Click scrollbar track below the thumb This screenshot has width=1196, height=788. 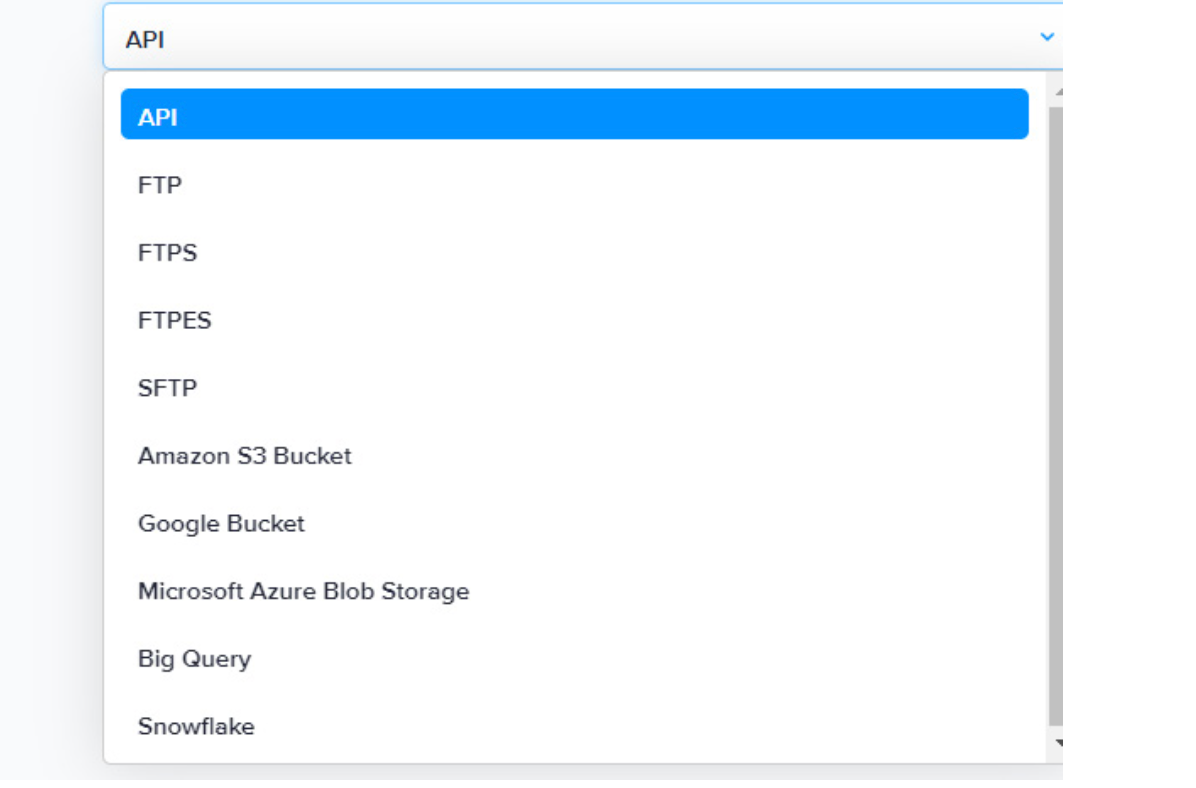[1056, 729]
